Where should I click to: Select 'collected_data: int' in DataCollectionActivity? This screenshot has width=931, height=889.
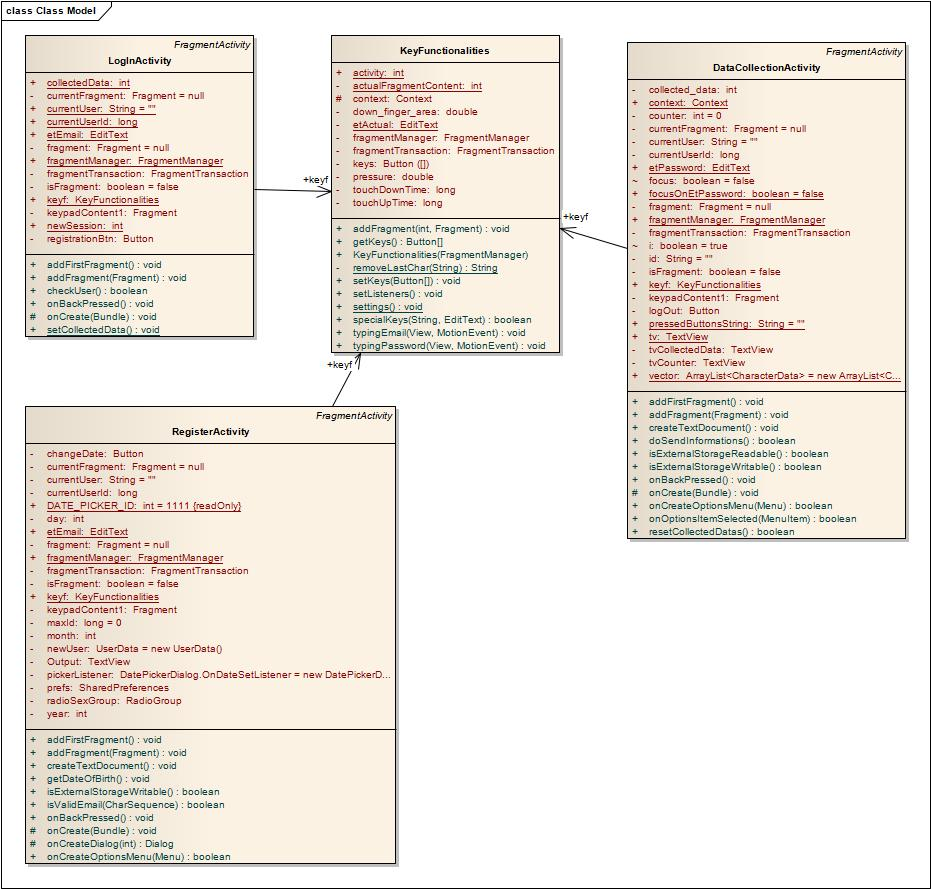(x=693, y=90)
